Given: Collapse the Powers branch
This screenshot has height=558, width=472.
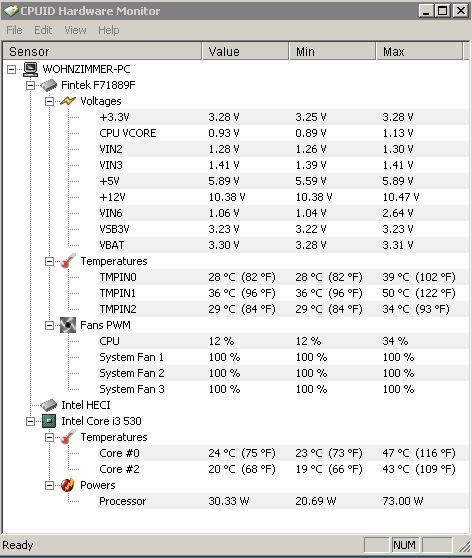Looking at the screenshot, I should click(49, 485).
